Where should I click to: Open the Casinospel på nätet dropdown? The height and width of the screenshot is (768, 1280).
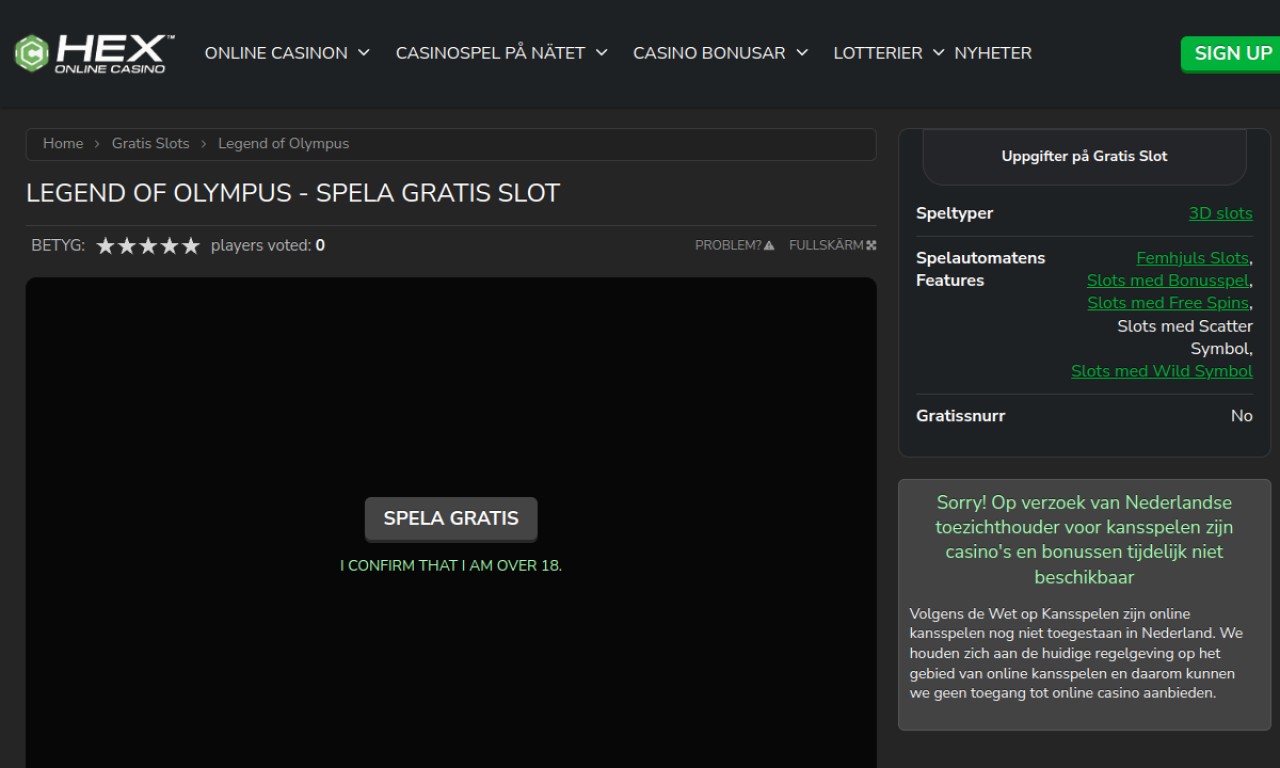[601, 53]
